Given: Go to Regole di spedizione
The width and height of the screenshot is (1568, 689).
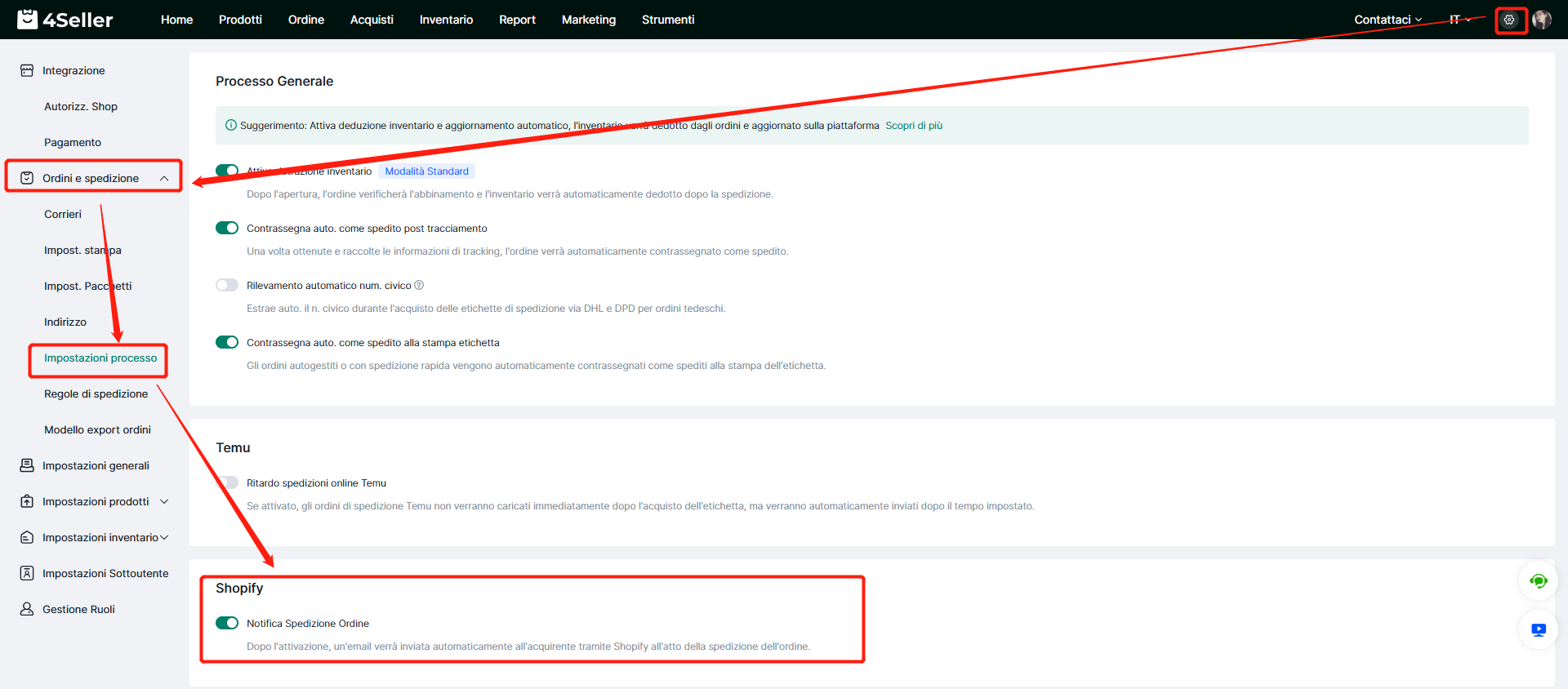Looking at the screenshot, I should [x=96, y=393].
